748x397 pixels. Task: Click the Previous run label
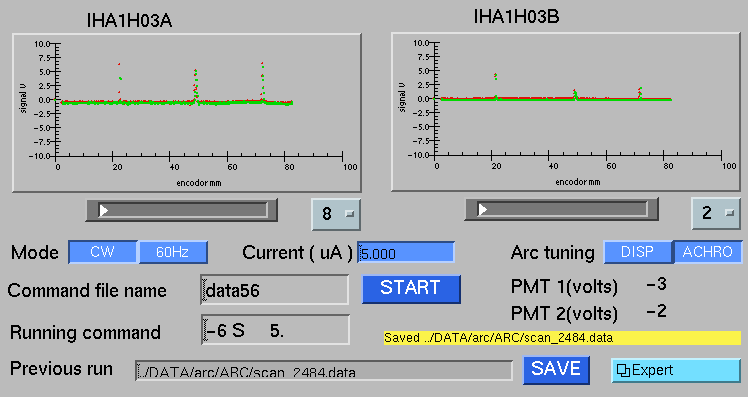62,368
